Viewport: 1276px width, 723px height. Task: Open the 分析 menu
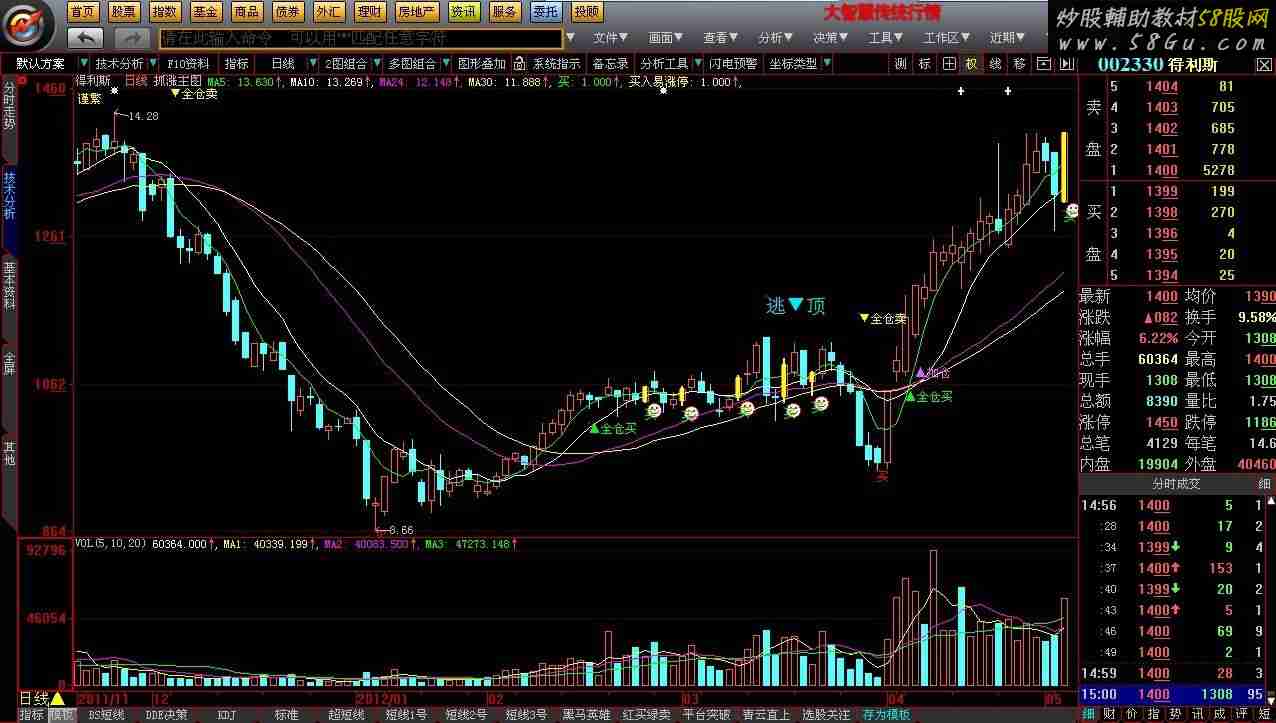[x=775, y=38]
